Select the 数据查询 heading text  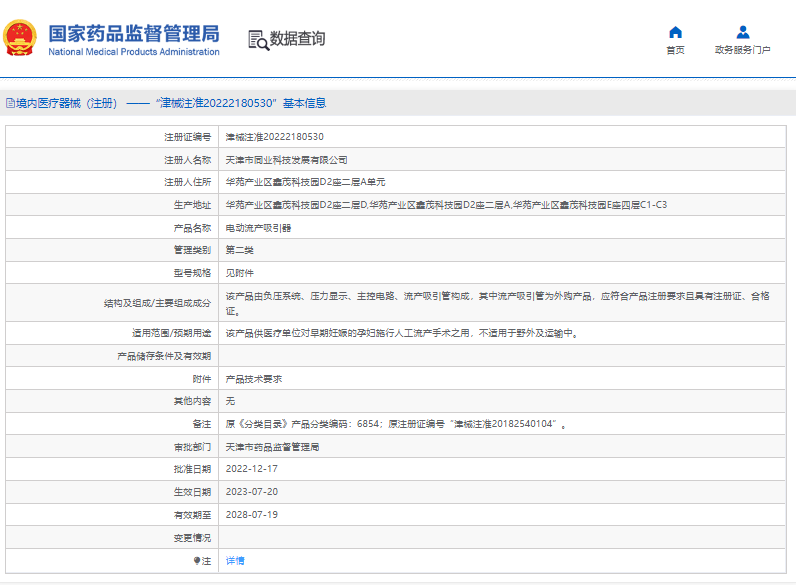[297, 39]
